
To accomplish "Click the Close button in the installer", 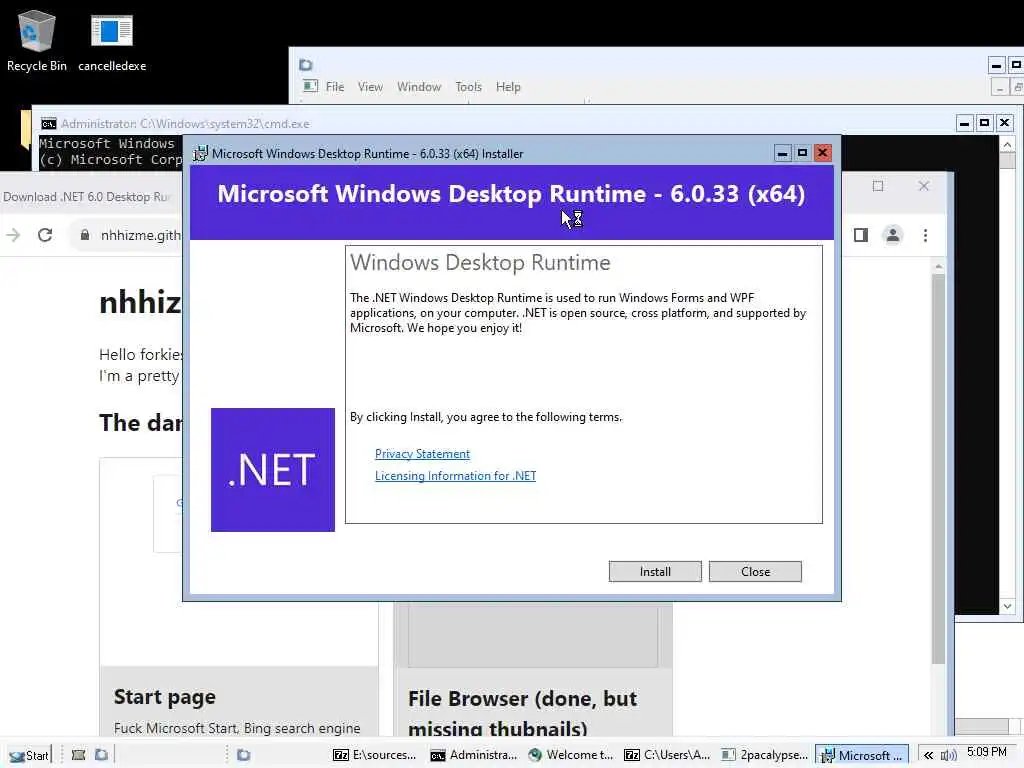I will click(755, 571).
